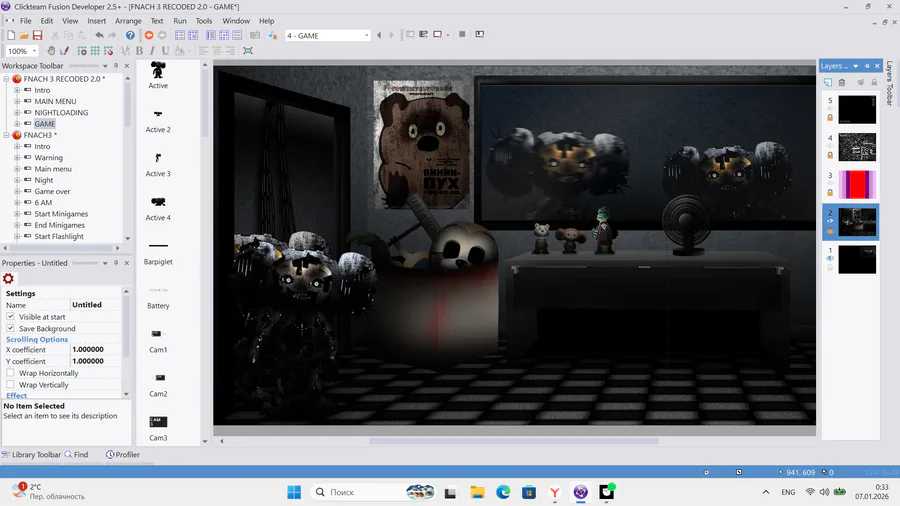Open the File menu
Viewport: 900px width, 506px height.
(26, 21)
